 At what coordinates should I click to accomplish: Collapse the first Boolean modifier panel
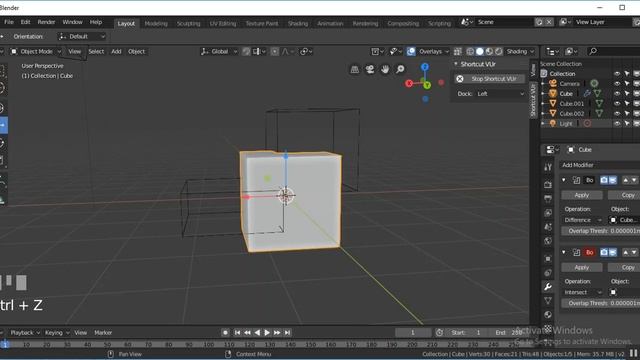click(x=564, y=180)
